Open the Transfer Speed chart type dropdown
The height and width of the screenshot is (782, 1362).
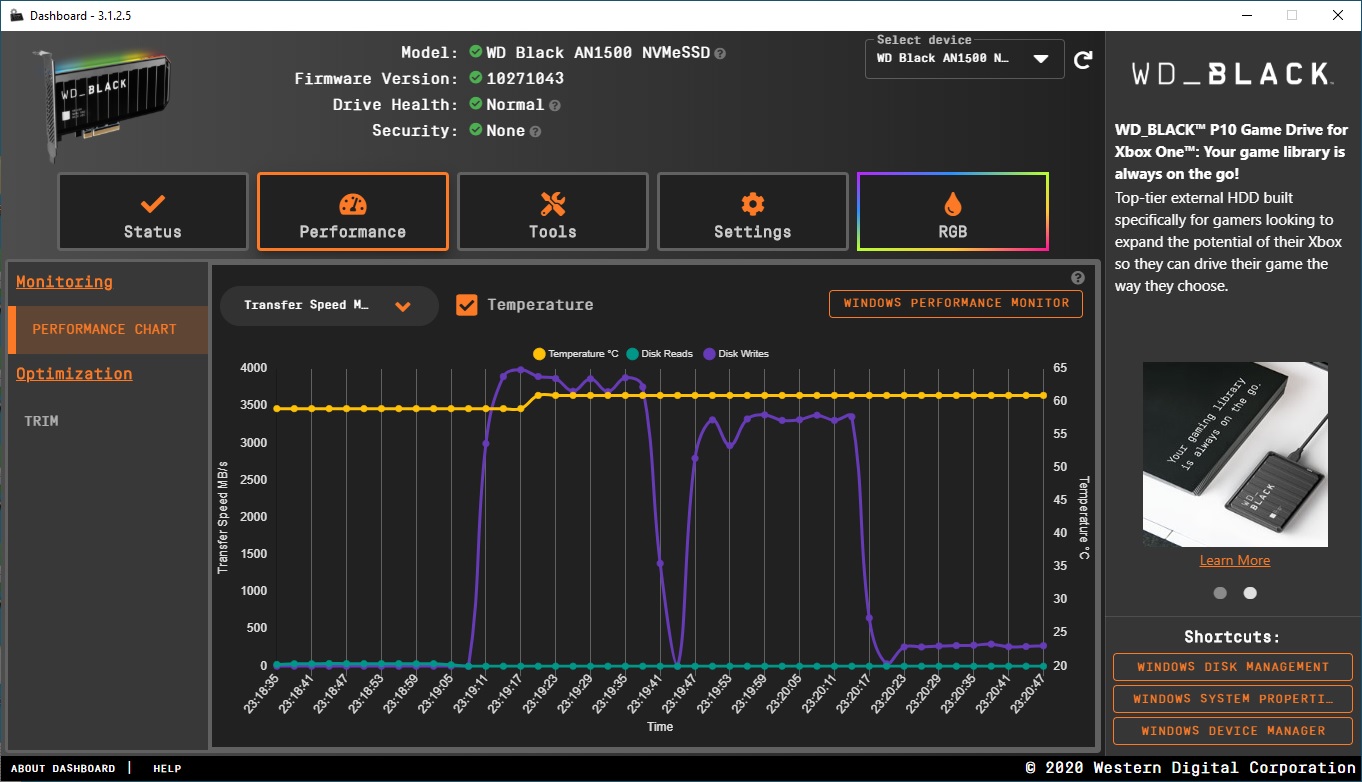pos(329,306)
